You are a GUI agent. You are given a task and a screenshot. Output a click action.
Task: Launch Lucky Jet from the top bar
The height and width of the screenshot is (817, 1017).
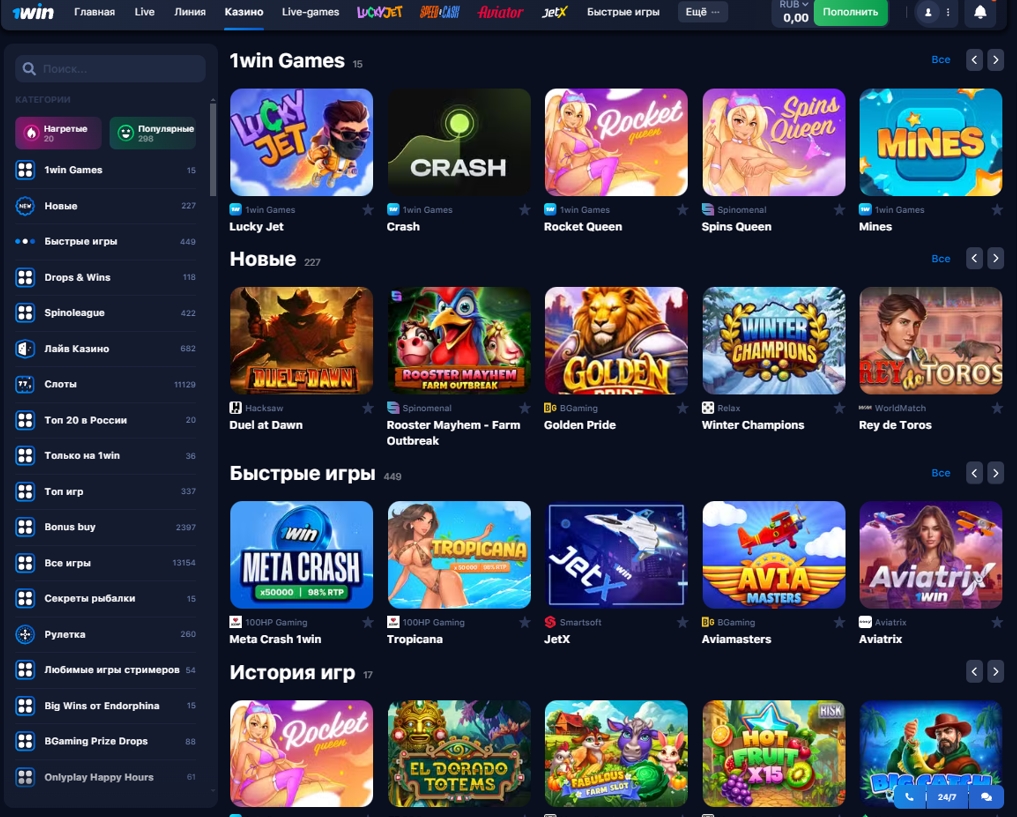pyautogui.click(x=379, y=12)
